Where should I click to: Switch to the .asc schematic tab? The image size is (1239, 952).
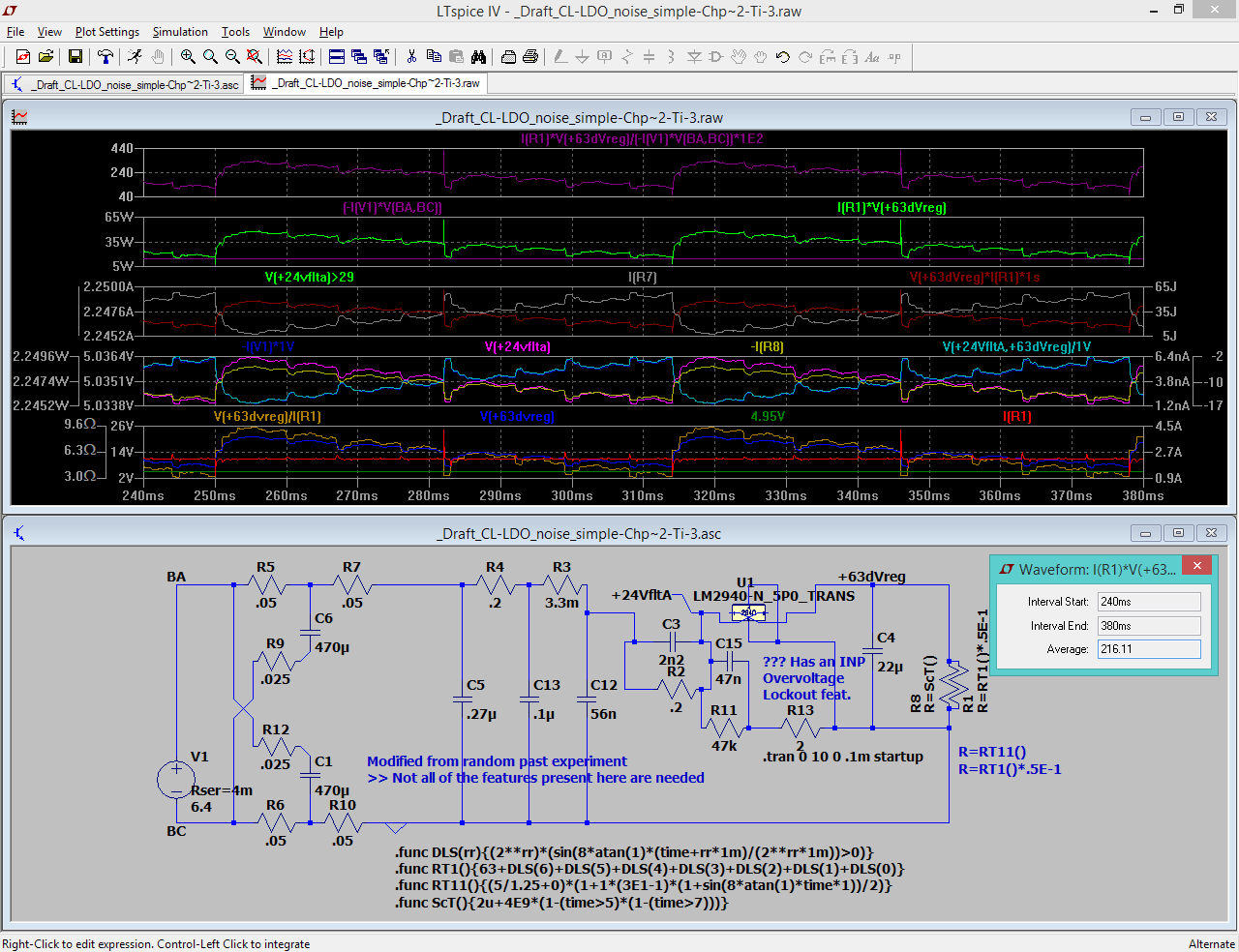click(x=124, y=84)
